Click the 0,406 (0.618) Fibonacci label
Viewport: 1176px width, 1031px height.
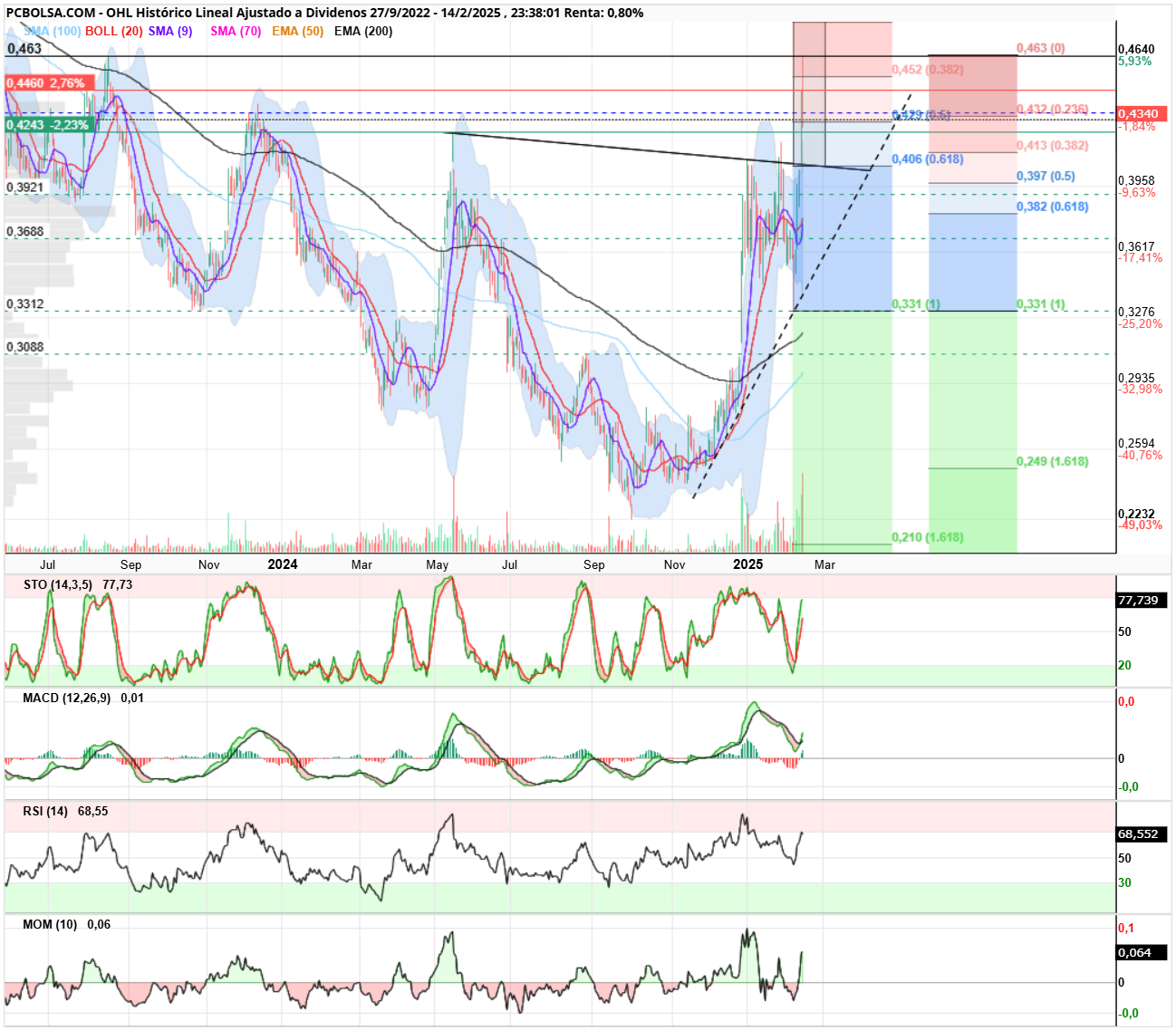[x=928, y=159]
